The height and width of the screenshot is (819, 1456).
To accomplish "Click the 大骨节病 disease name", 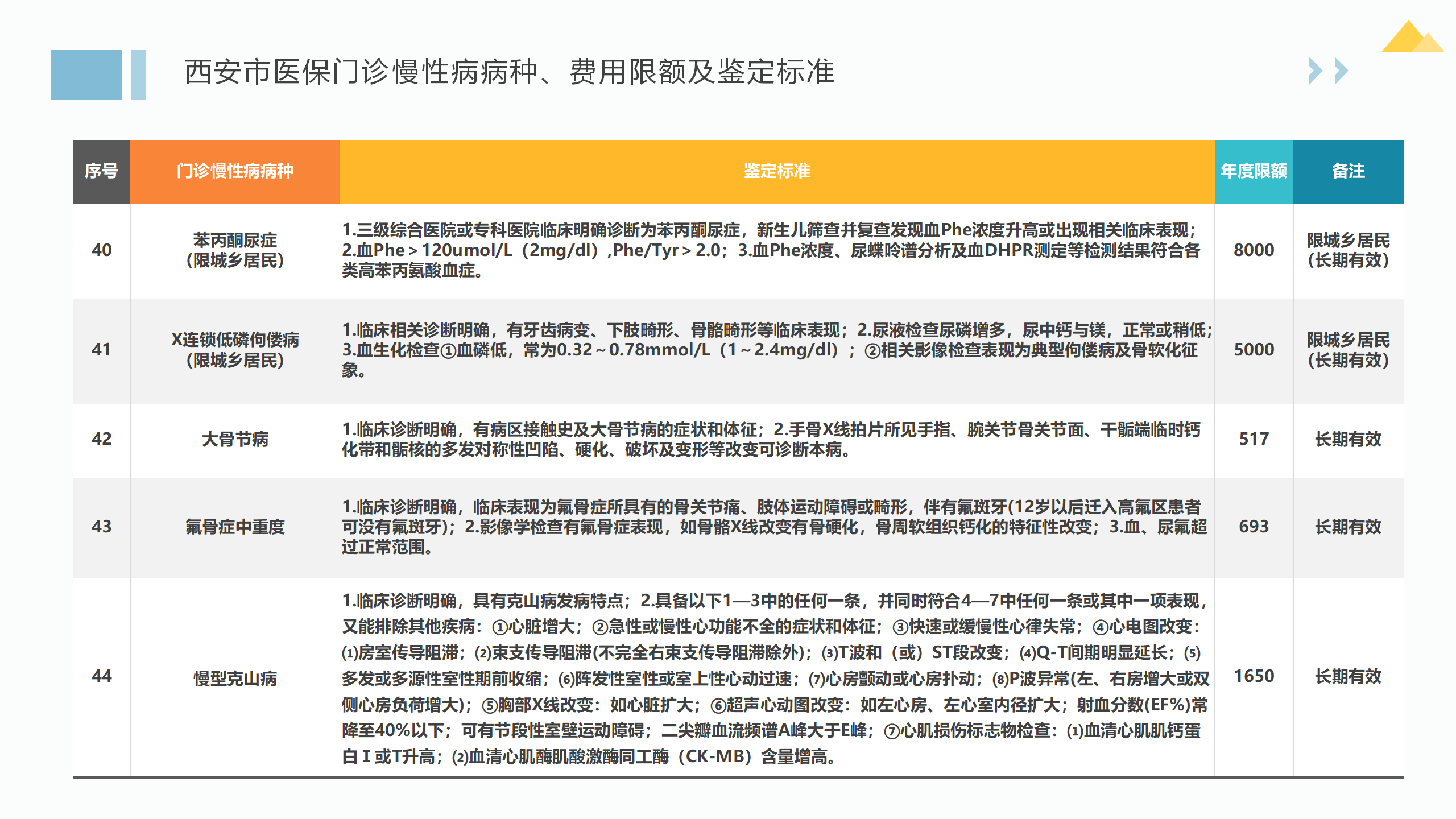I will (235, 440).
